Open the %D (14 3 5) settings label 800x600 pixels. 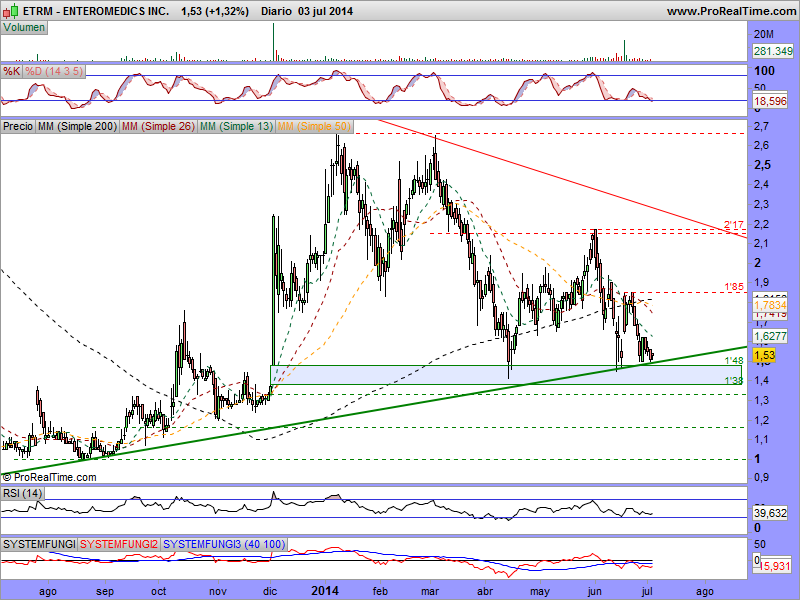[54, 71]
